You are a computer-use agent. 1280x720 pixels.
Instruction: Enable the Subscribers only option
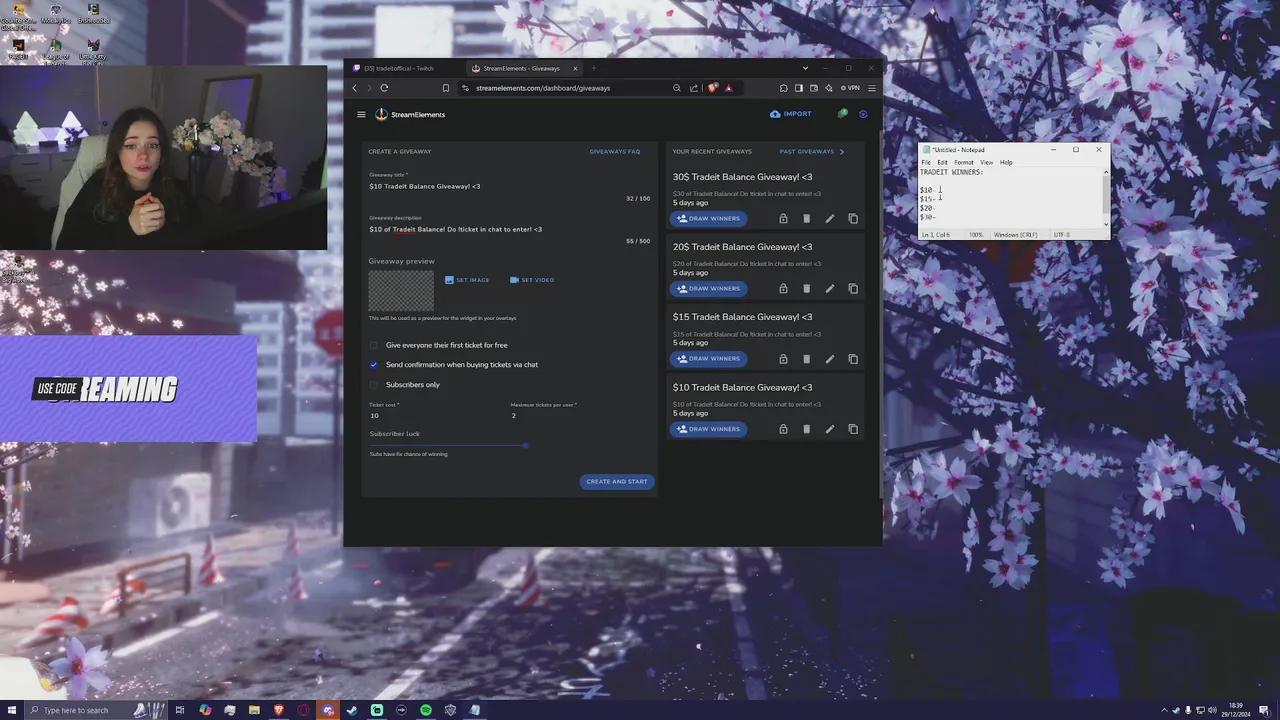374,384
